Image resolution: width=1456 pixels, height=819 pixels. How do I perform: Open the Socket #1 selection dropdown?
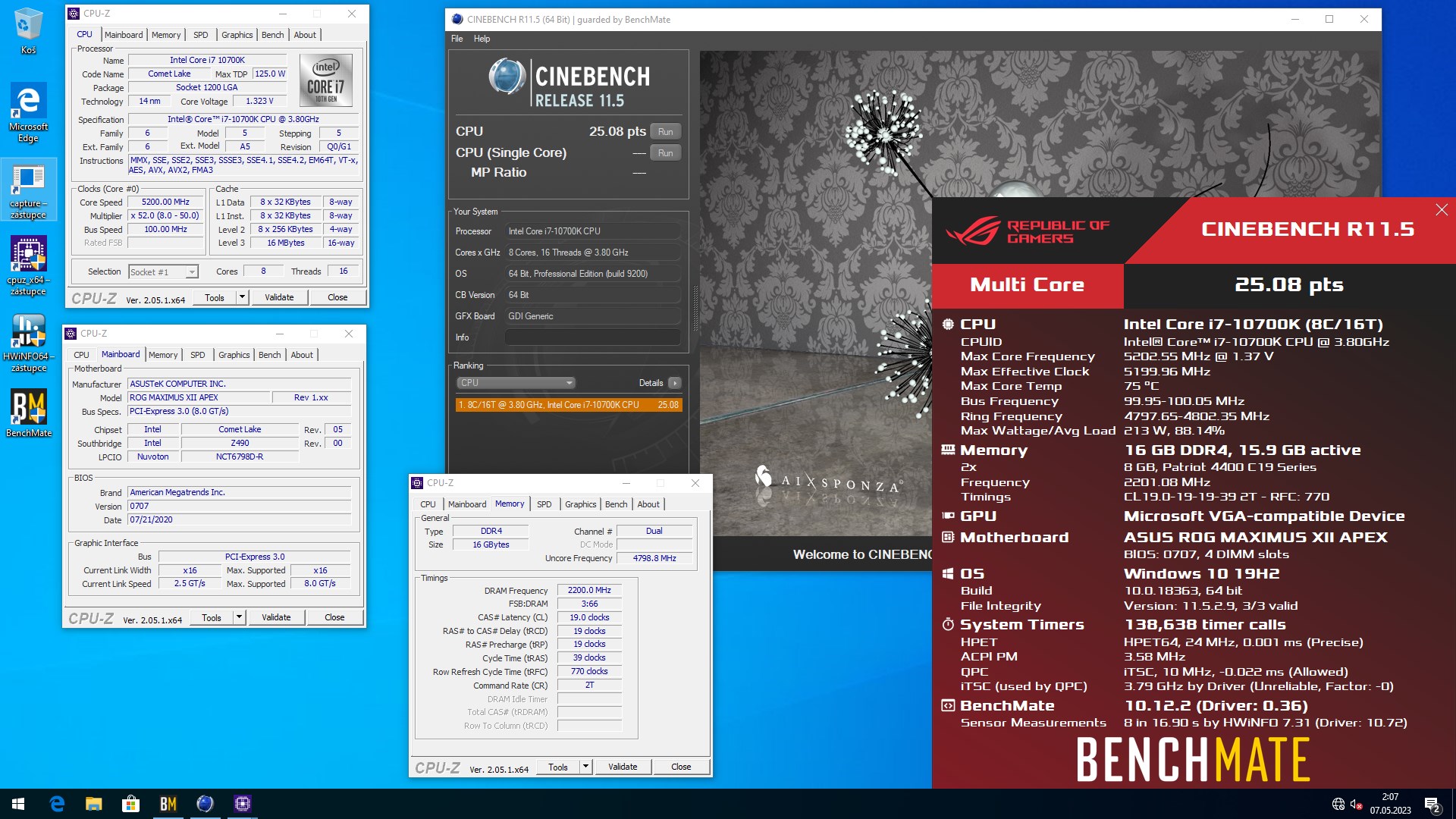pyautogui.click(x=163, y=272)
